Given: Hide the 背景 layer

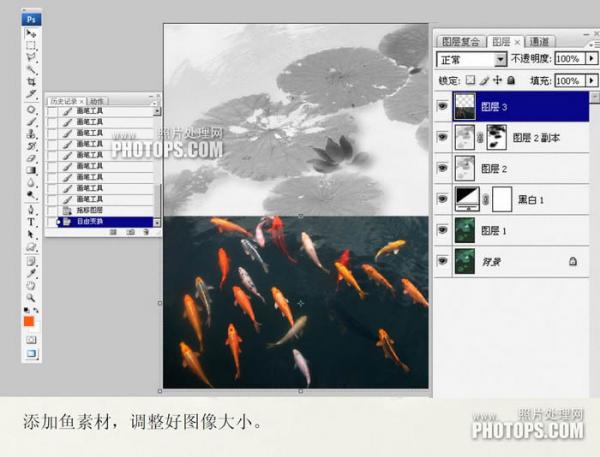Looking at the screenshot, I should [443, 261].
